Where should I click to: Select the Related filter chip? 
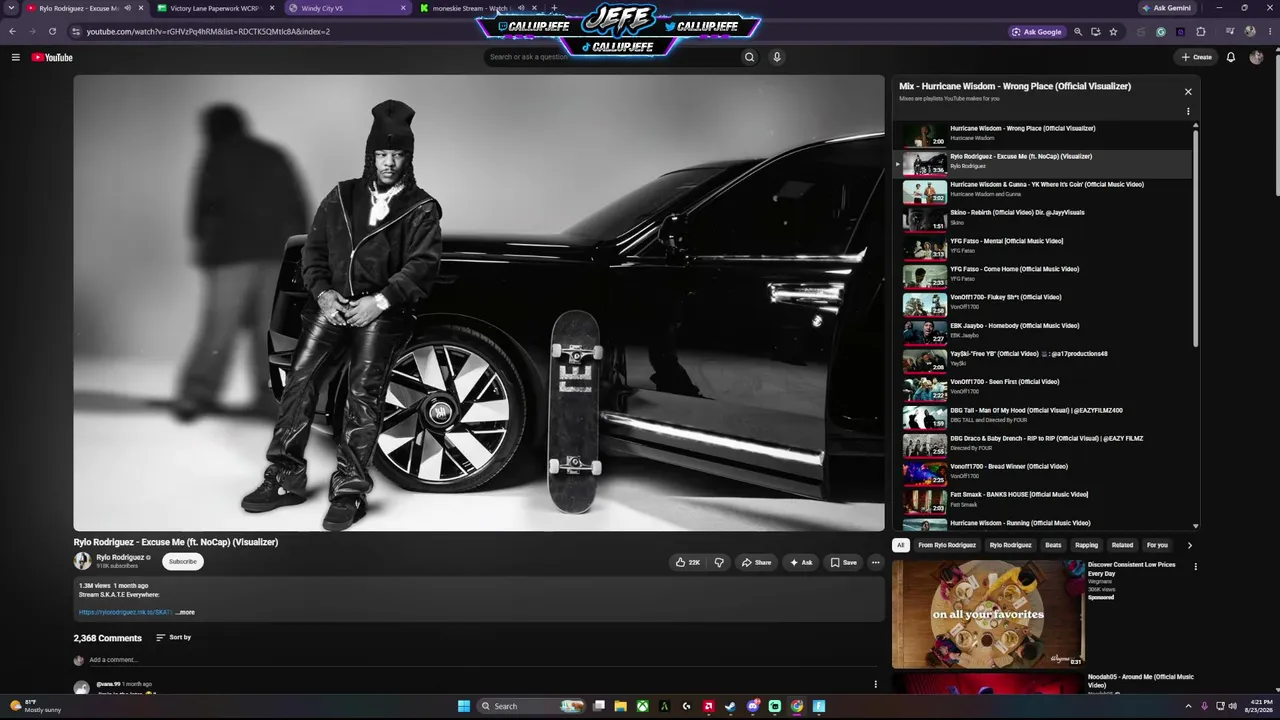coord(1122,545)
